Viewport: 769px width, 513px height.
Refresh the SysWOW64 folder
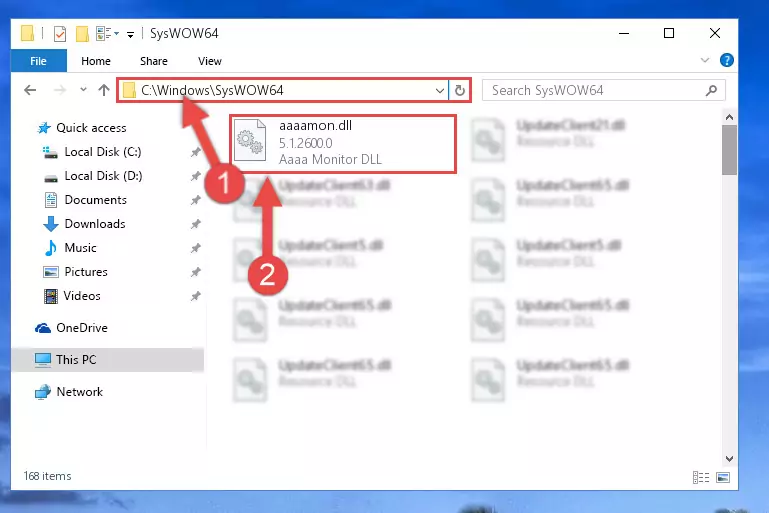[460, 91]
